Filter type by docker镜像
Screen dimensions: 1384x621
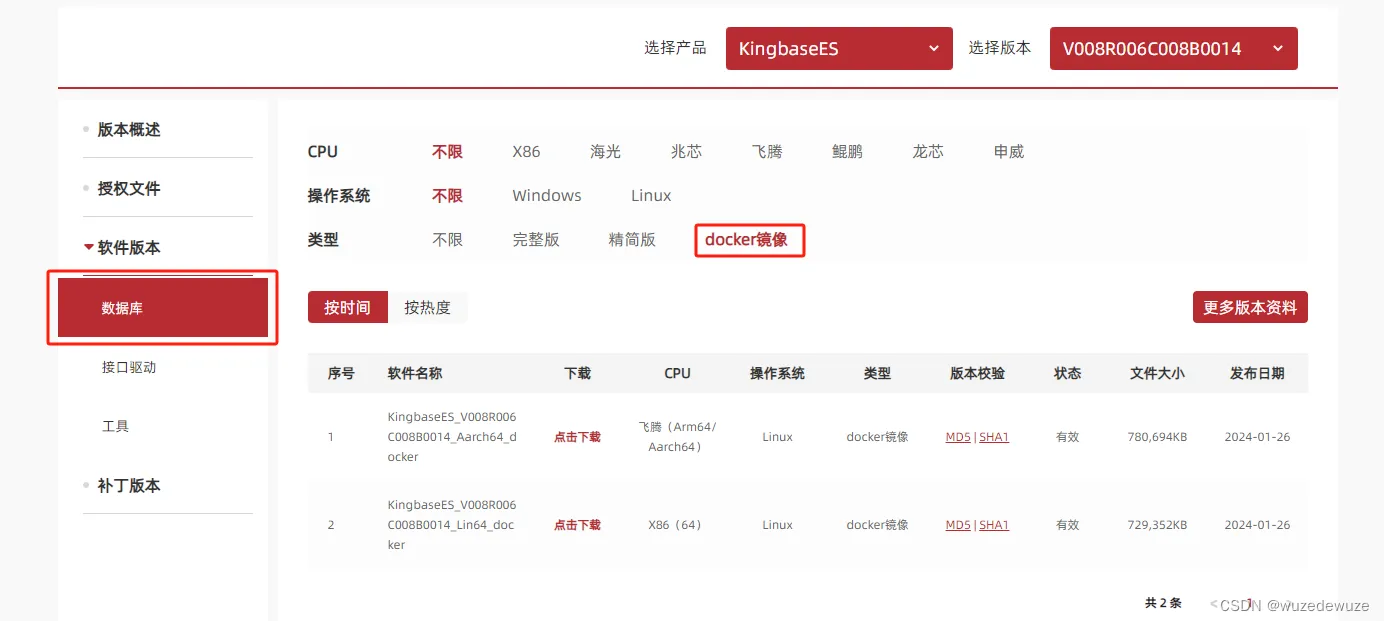[747, 240]
